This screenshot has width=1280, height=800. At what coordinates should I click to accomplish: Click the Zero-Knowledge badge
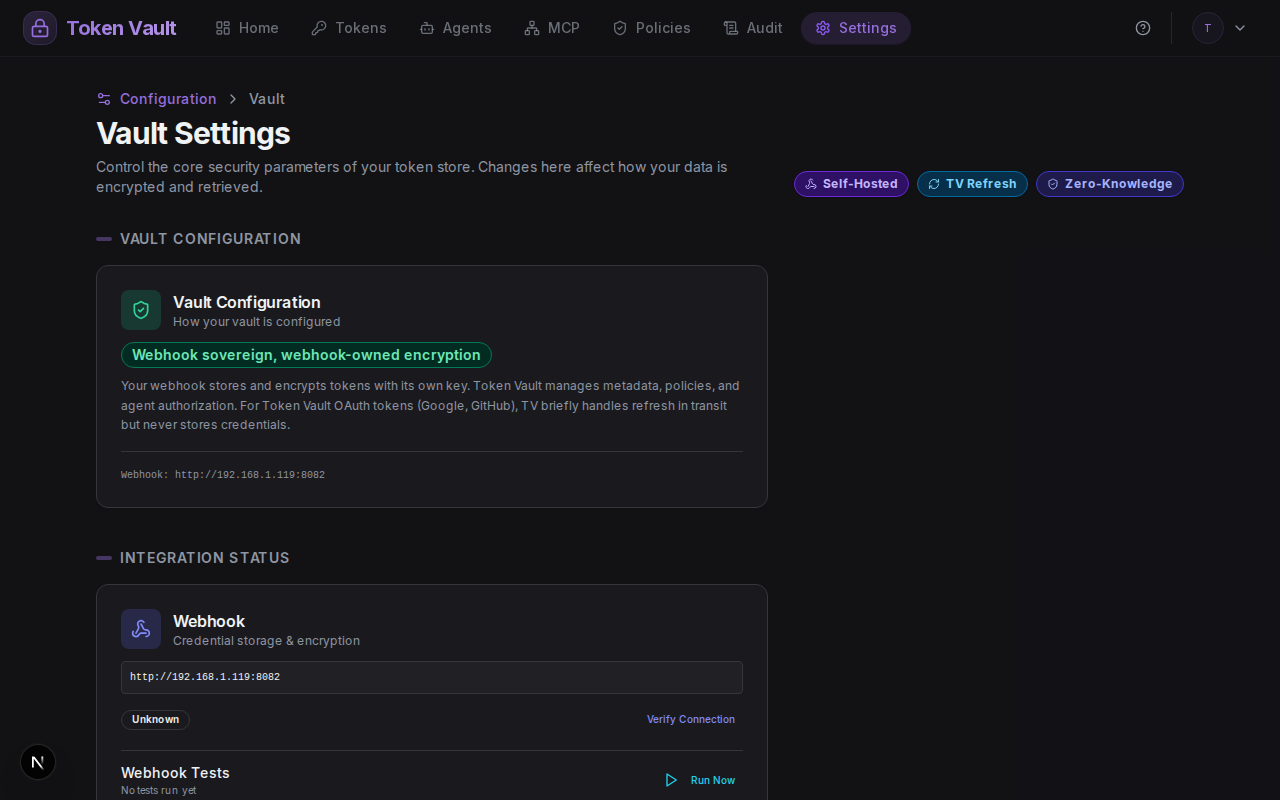point(1110,184)
